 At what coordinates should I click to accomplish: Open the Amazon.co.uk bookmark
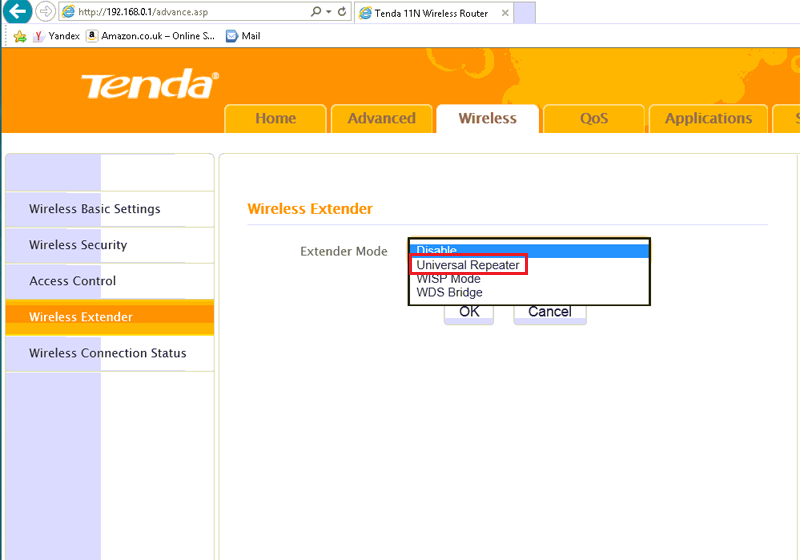click(x=150, y=36)
